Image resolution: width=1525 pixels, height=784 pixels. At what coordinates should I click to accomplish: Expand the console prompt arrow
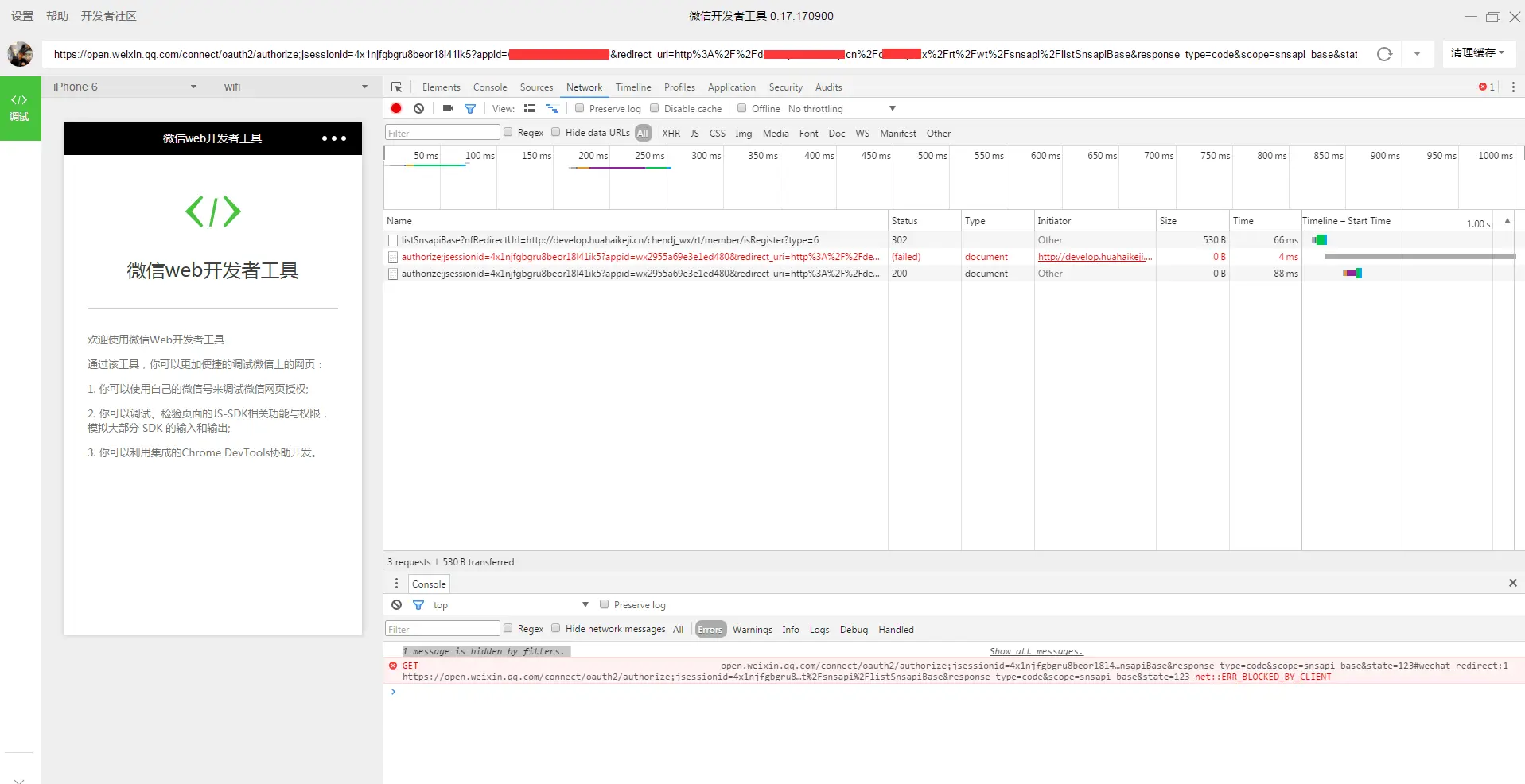coord(393,692)
